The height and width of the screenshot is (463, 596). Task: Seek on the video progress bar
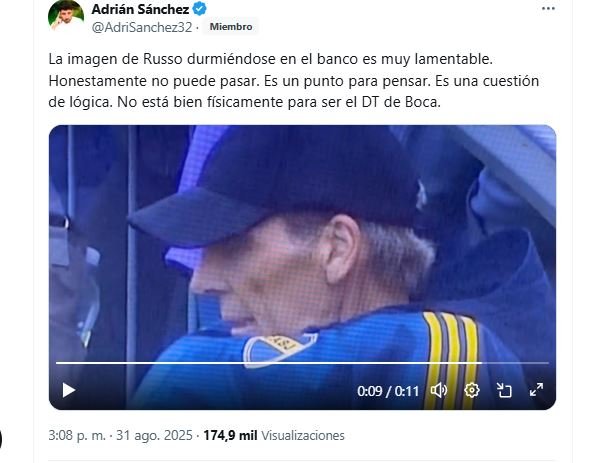click(x=302, y=363)
